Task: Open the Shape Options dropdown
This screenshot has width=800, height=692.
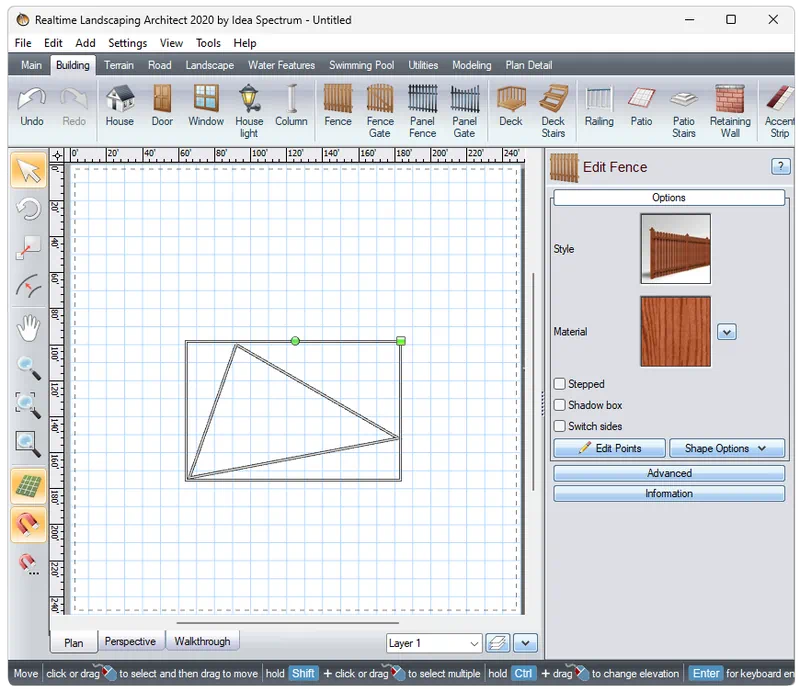Action: tap(727, 448)
